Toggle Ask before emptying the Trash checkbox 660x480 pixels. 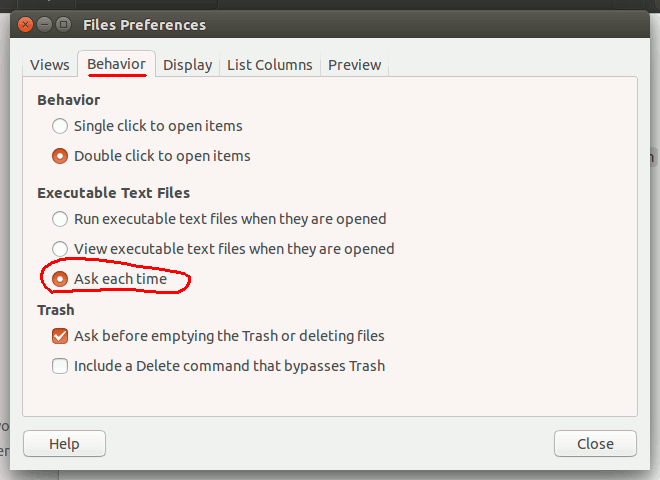60,336
